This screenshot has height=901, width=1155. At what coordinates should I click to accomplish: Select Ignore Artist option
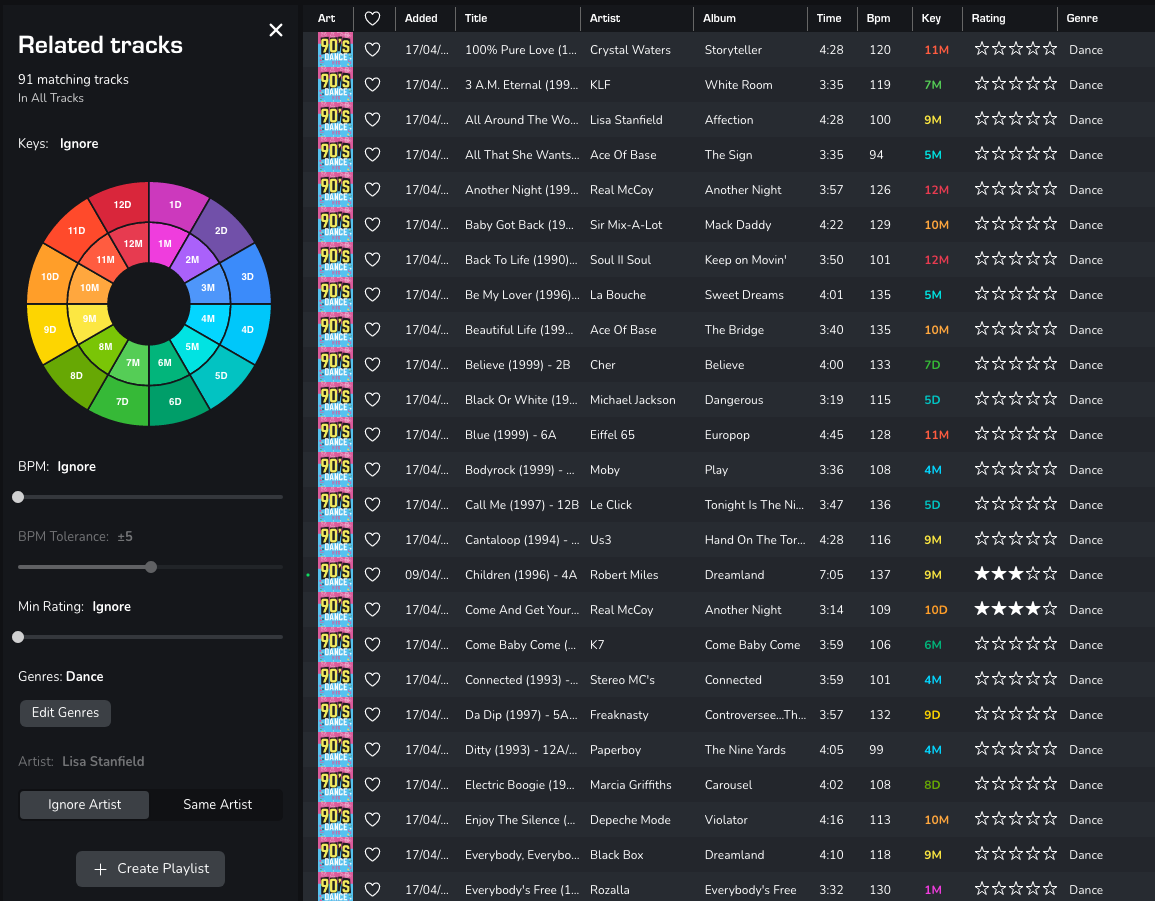[x=85, y=804]
